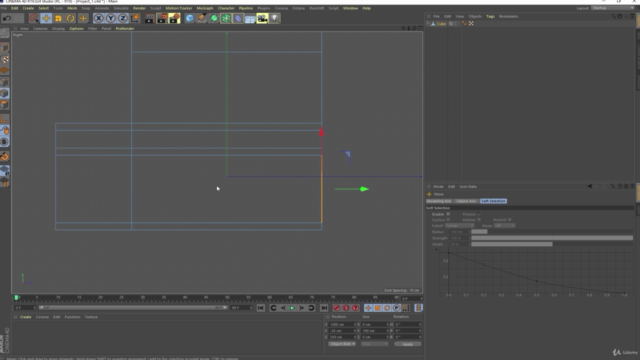Click Size Y input field
This screenshot has width=640, height=360.
[374, 331]
